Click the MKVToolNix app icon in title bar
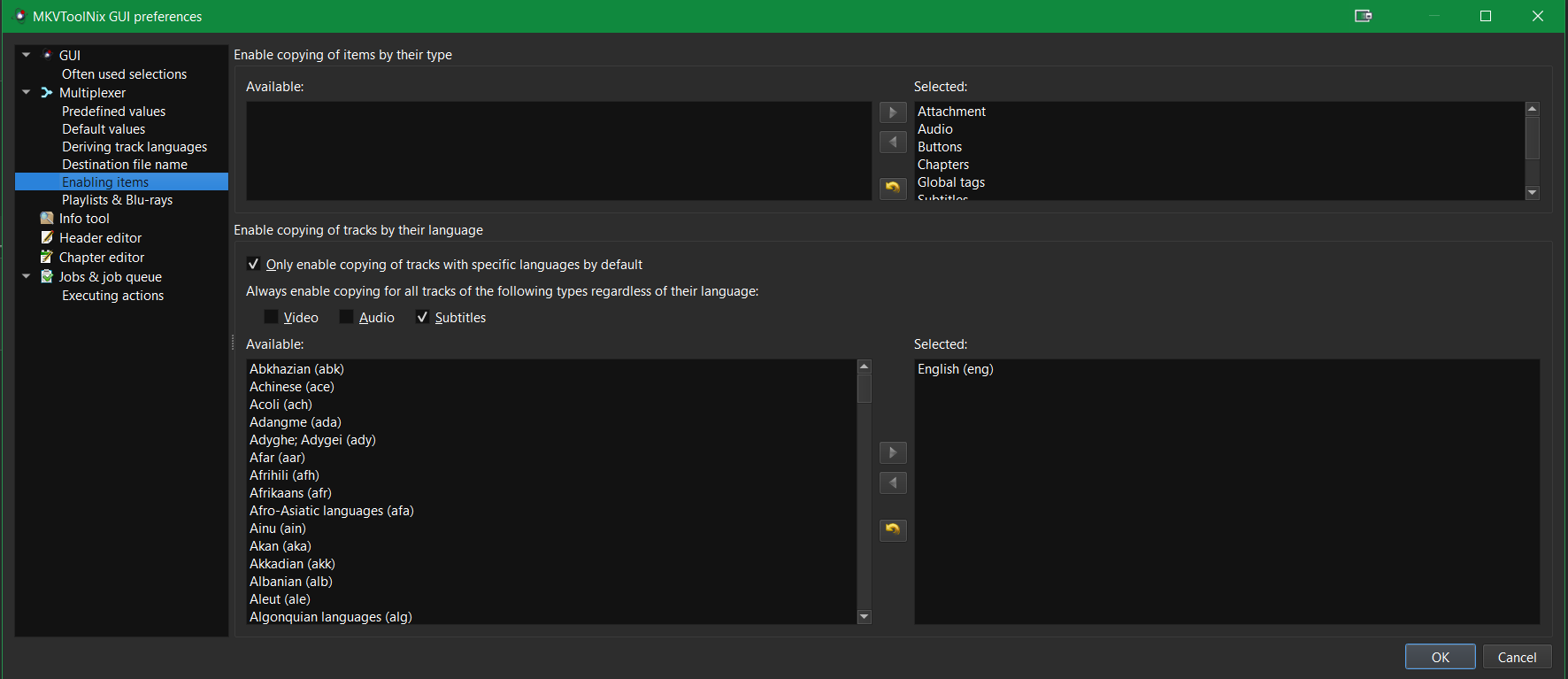 (19, 16)
